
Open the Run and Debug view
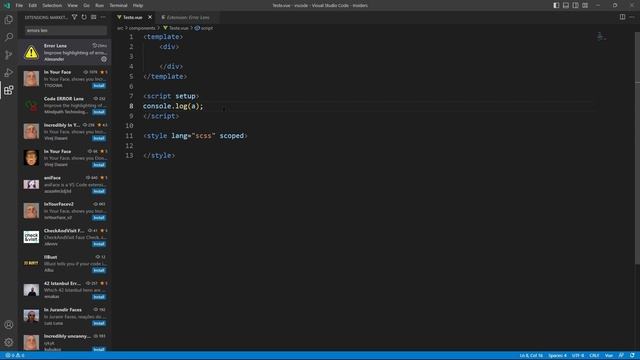9,73
